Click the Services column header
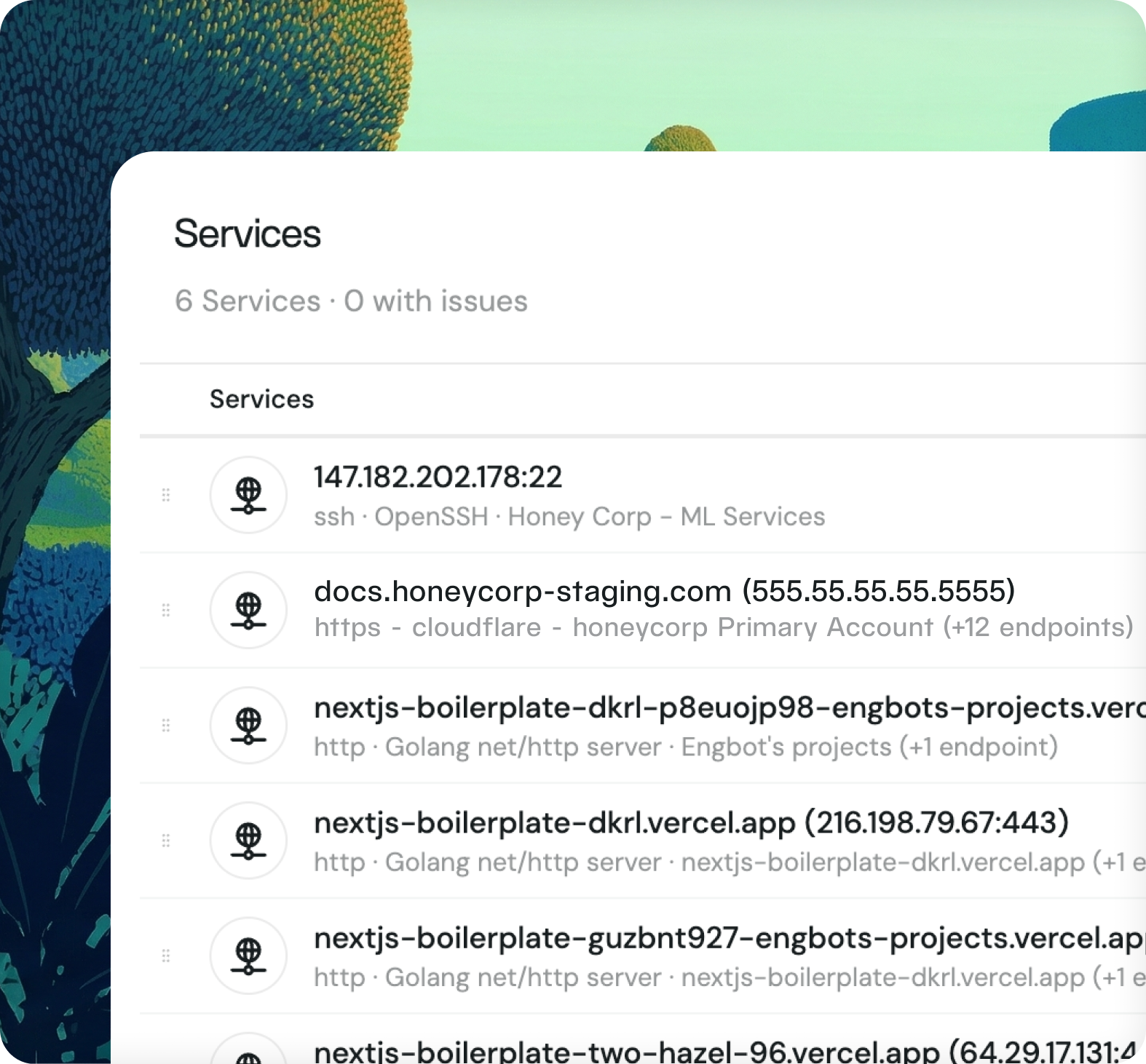 [x=261, y=399]
